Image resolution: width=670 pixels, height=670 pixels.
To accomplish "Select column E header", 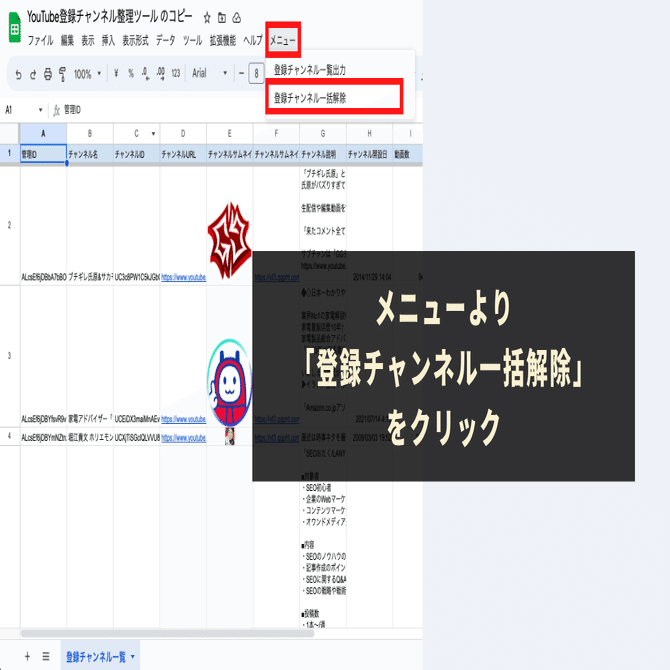I will [x=229, y=134].
